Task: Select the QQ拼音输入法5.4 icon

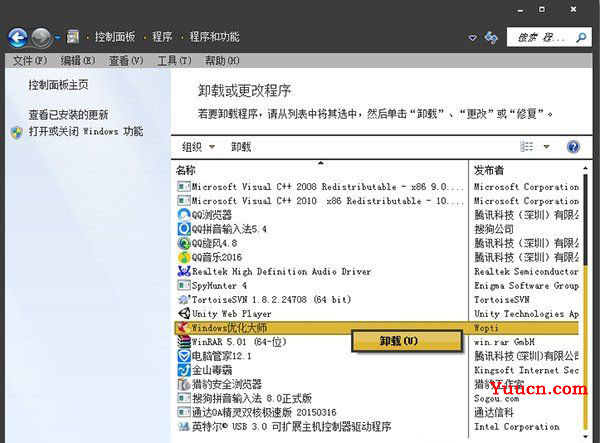Action: [x=184, y=229]
